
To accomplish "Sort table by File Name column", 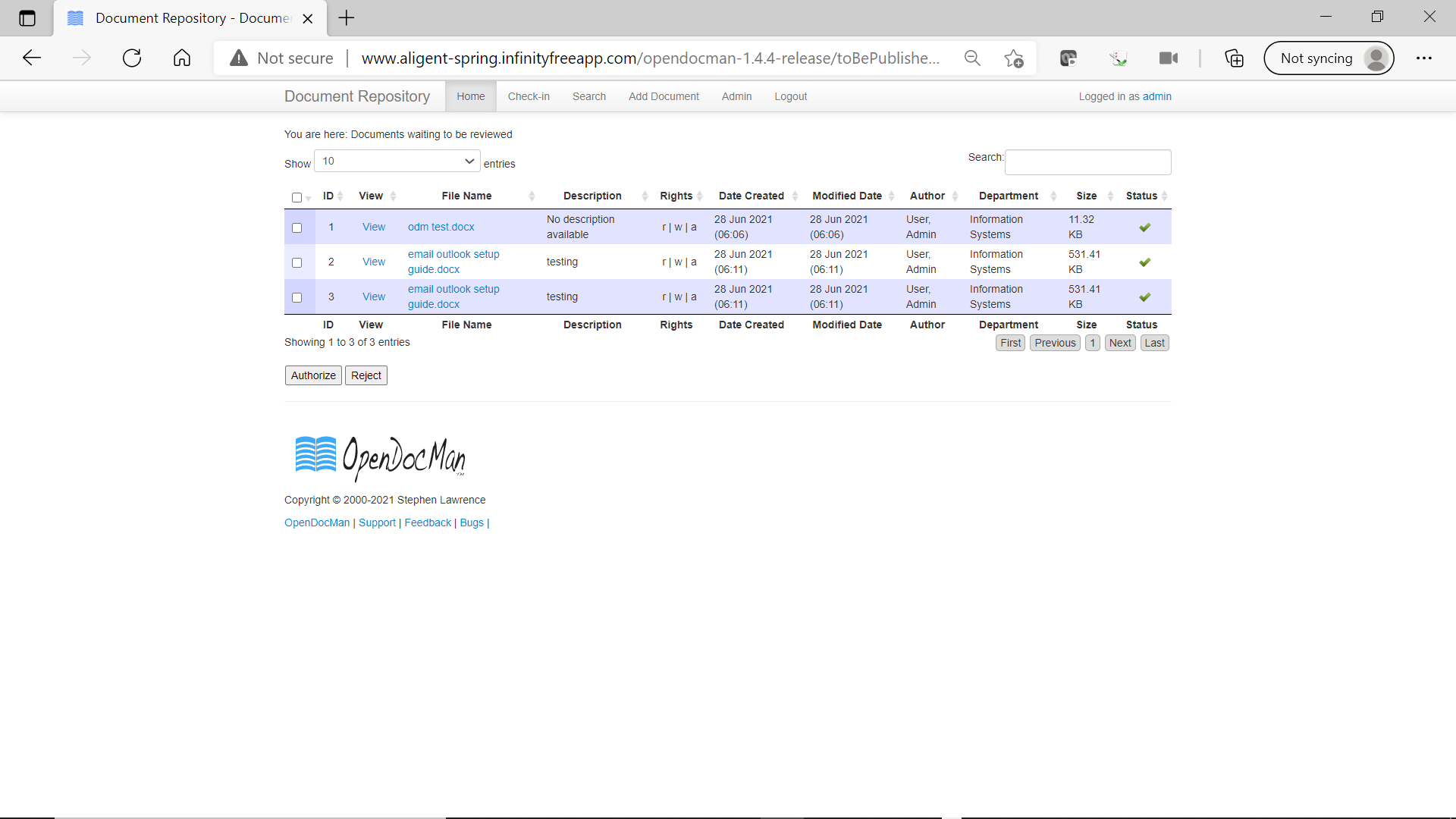I will (466, 196).
